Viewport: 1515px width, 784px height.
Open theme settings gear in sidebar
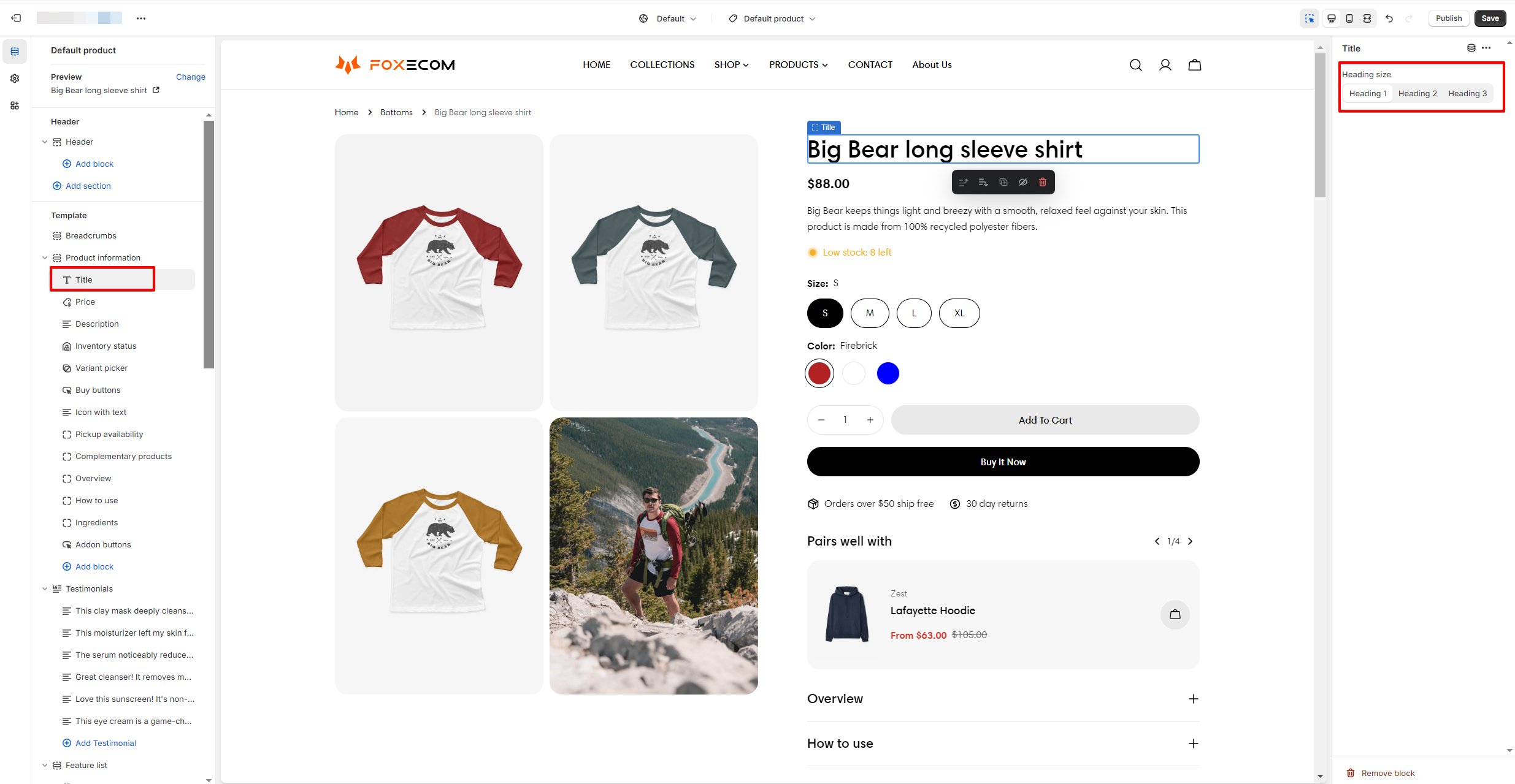click(15, 78)
